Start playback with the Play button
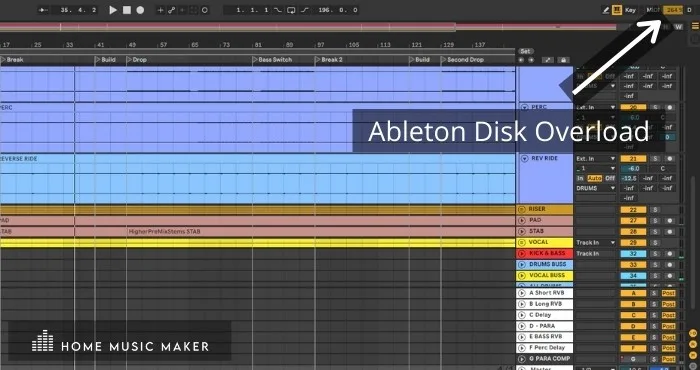700x370 pixels. click(113, 10)
